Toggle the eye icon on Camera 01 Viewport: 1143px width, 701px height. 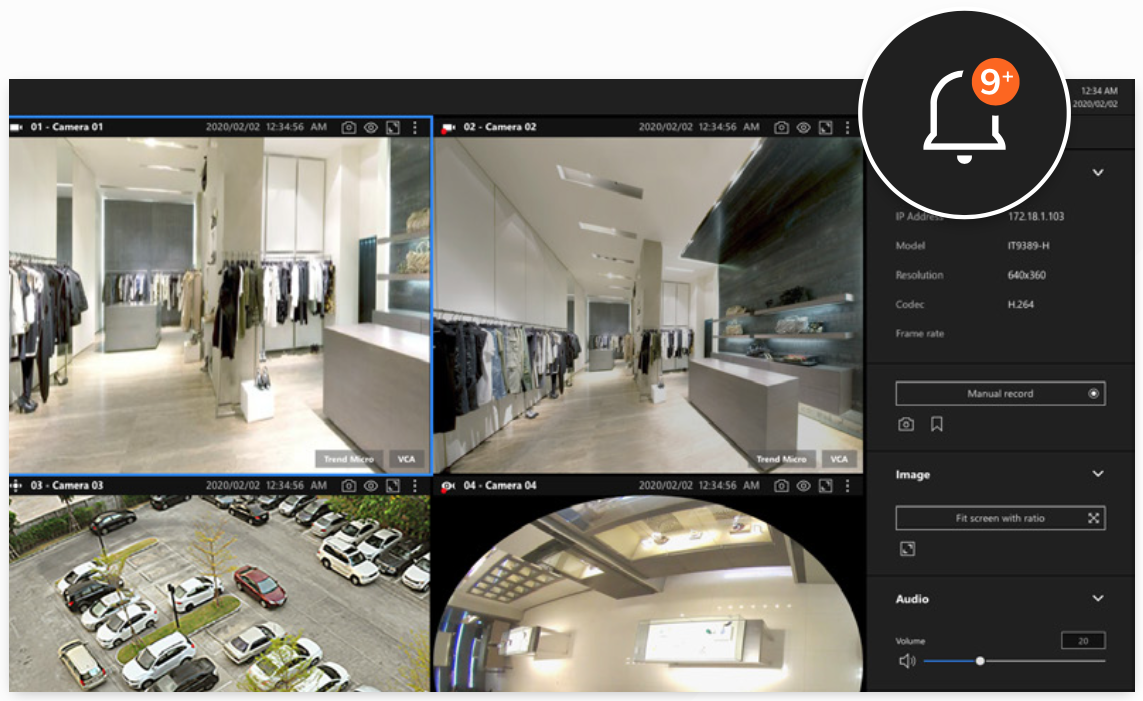(x=371, y=128)
